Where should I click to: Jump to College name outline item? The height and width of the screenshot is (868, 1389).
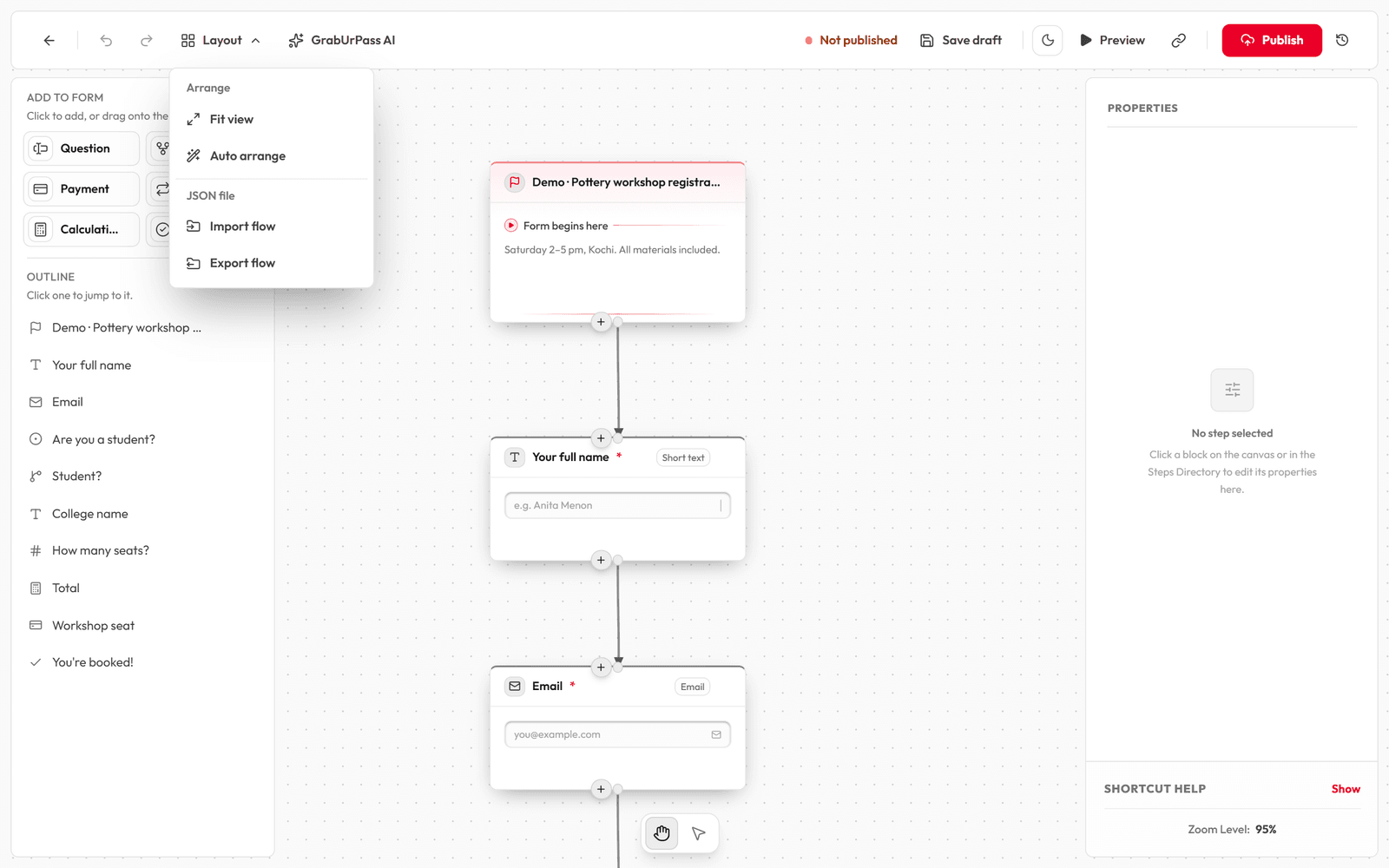pyautogui.click(x=142, y=514)
